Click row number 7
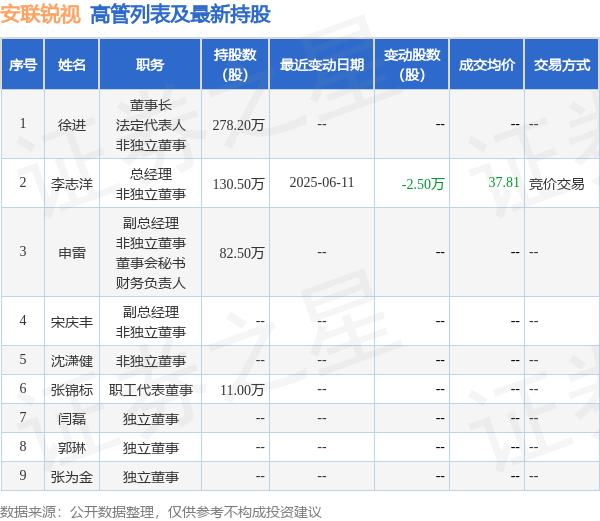 point(23,417)
